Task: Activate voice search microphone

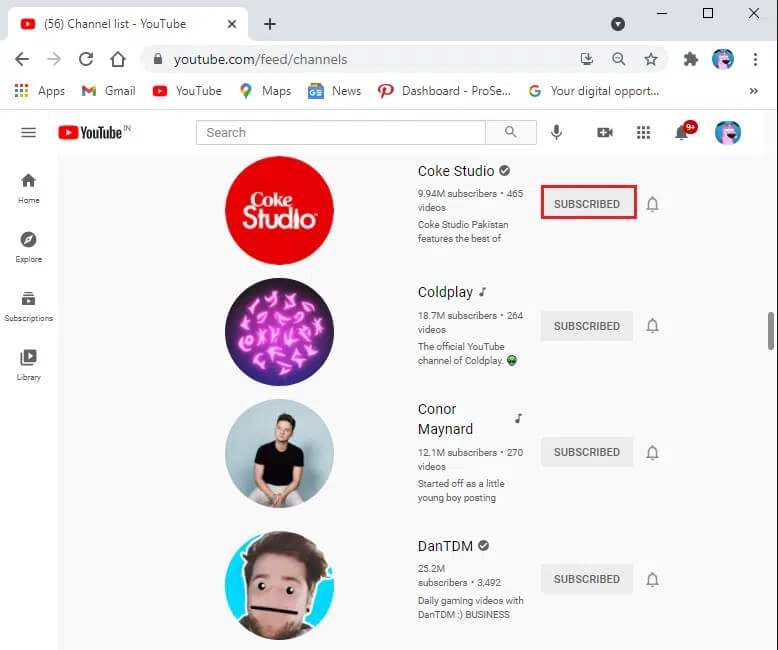Action: pos(556,132)
